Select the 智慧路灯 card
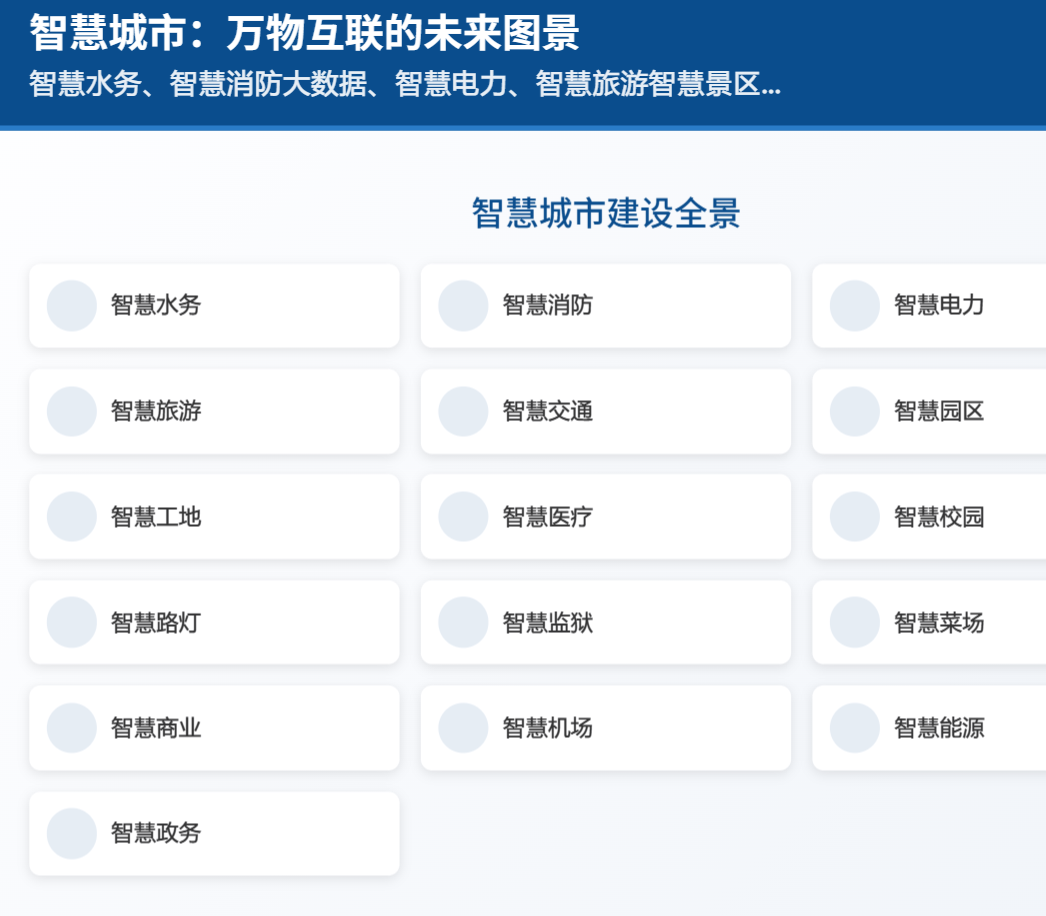Image resolution: width=1046 pixels, height=916 pixels. click(x=213, y=622)
